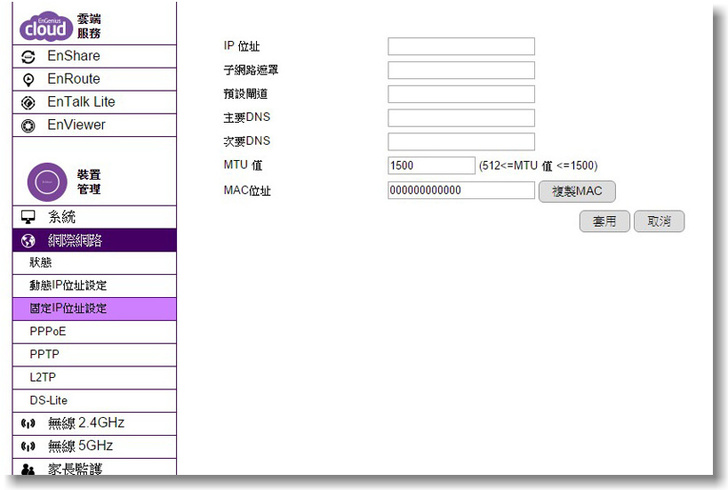Click the 主要DNS label text
Image resolution: width=728 pixels, height=490 pixels.
coord(247,118)
